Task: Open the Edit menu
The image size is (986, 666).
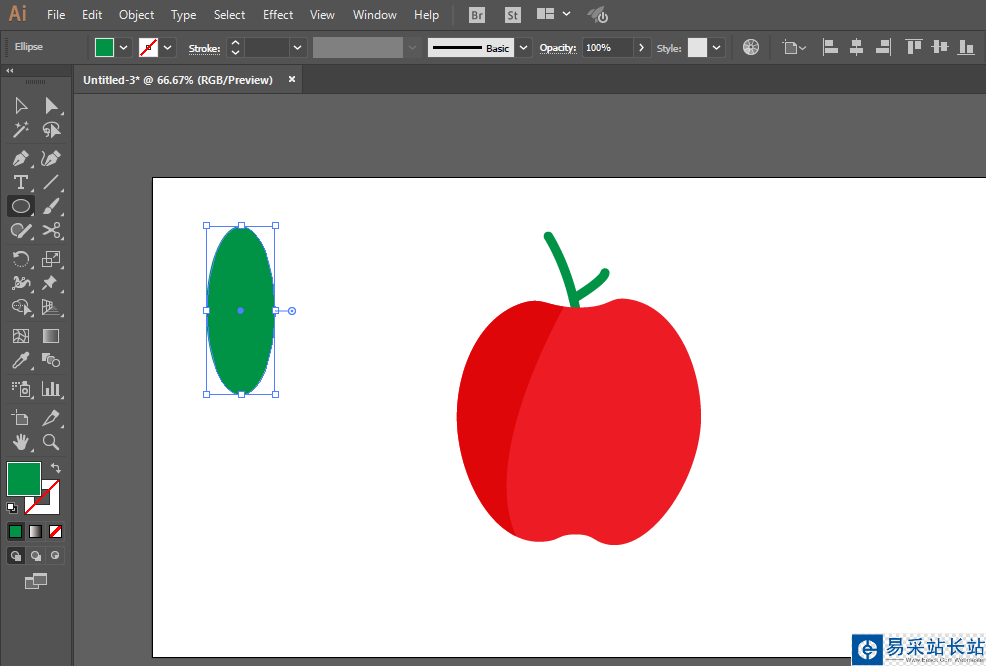Action: click(x=92, y=14)
